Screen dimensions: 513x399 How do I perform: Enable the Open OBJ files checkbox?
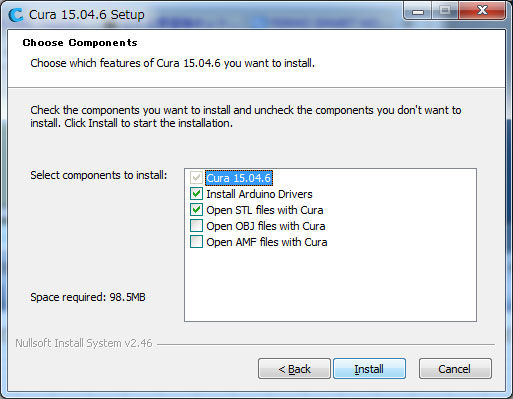[x=196, y=226]
